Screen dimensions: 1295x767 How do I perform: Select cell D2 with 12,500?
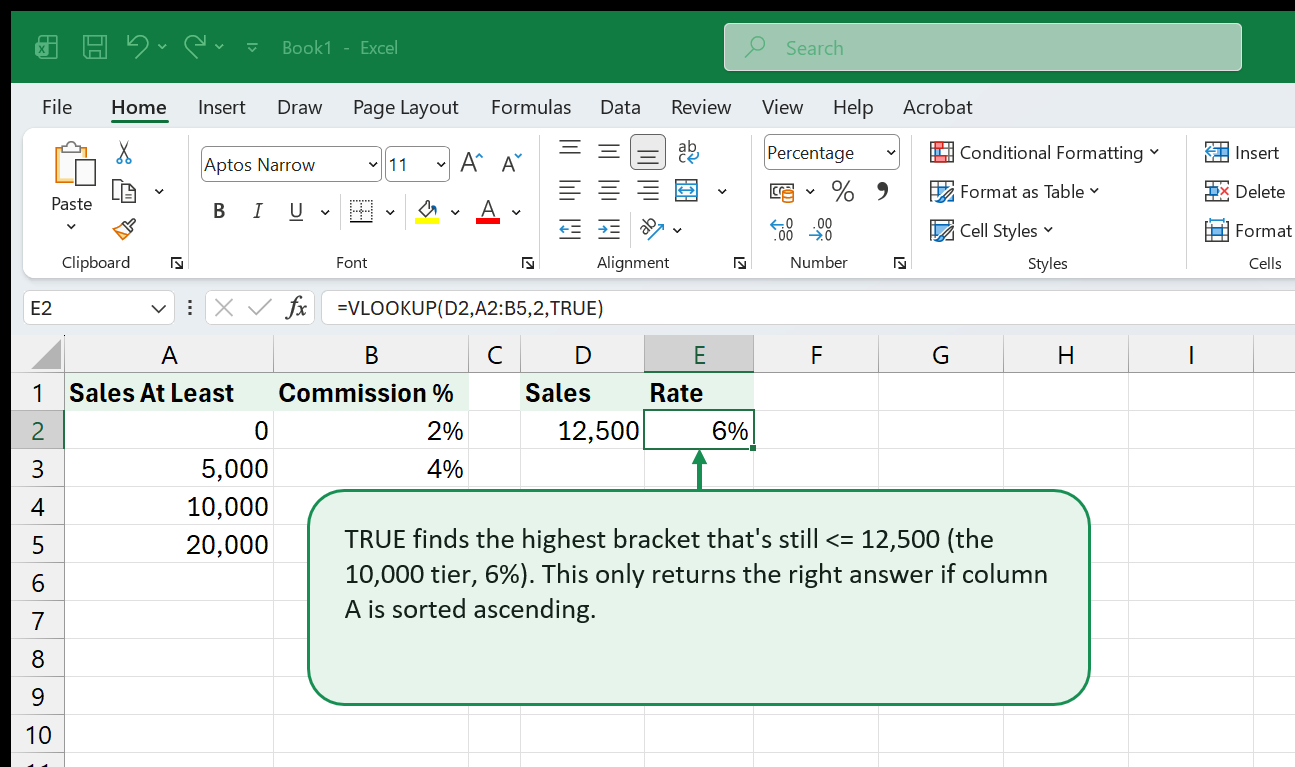click(x=583, y=431)
